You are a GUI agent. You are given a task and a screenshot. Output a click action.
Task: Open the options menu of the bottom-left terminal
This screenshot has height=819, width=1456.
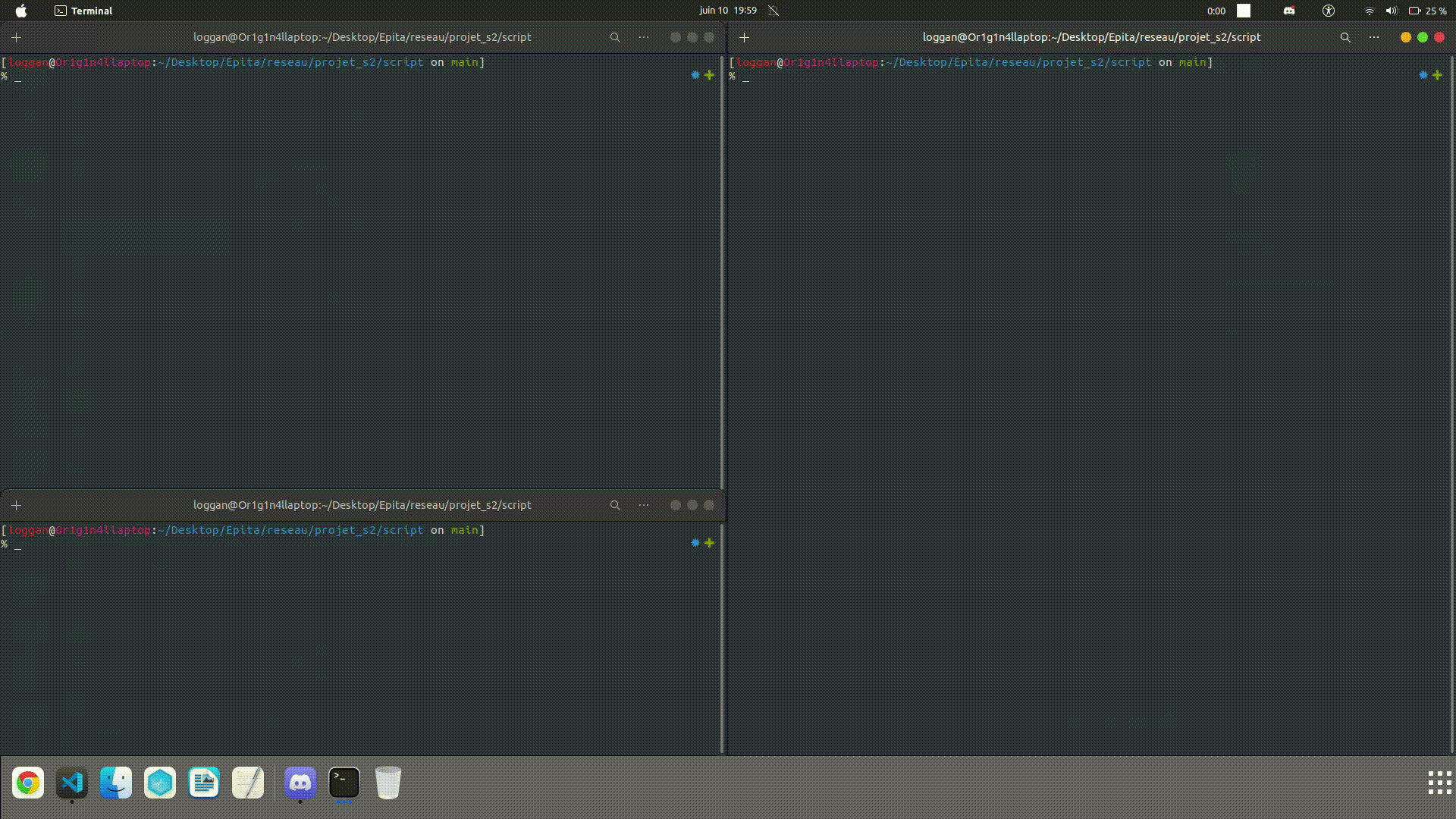[x=644, y=505]
